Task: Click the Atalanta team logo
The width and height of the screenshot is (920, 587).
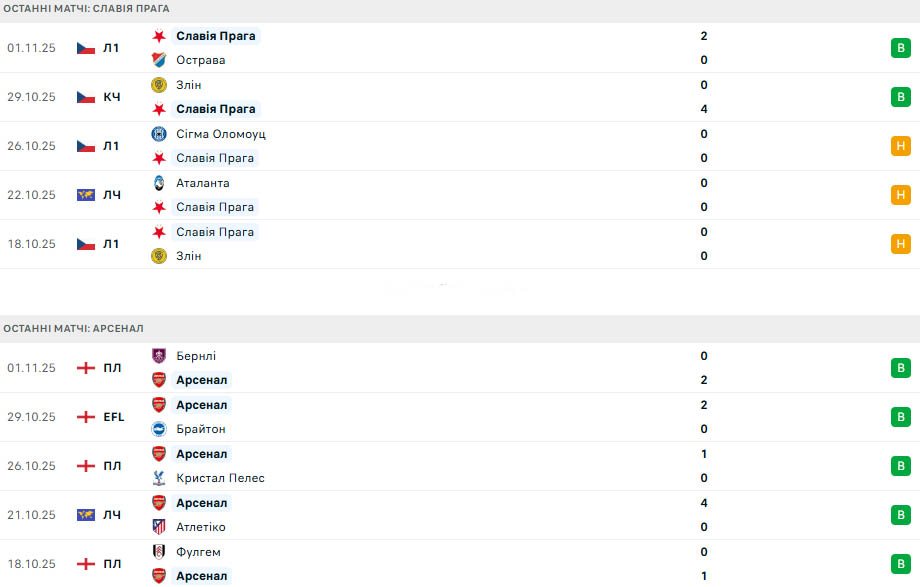Action: 158,183
